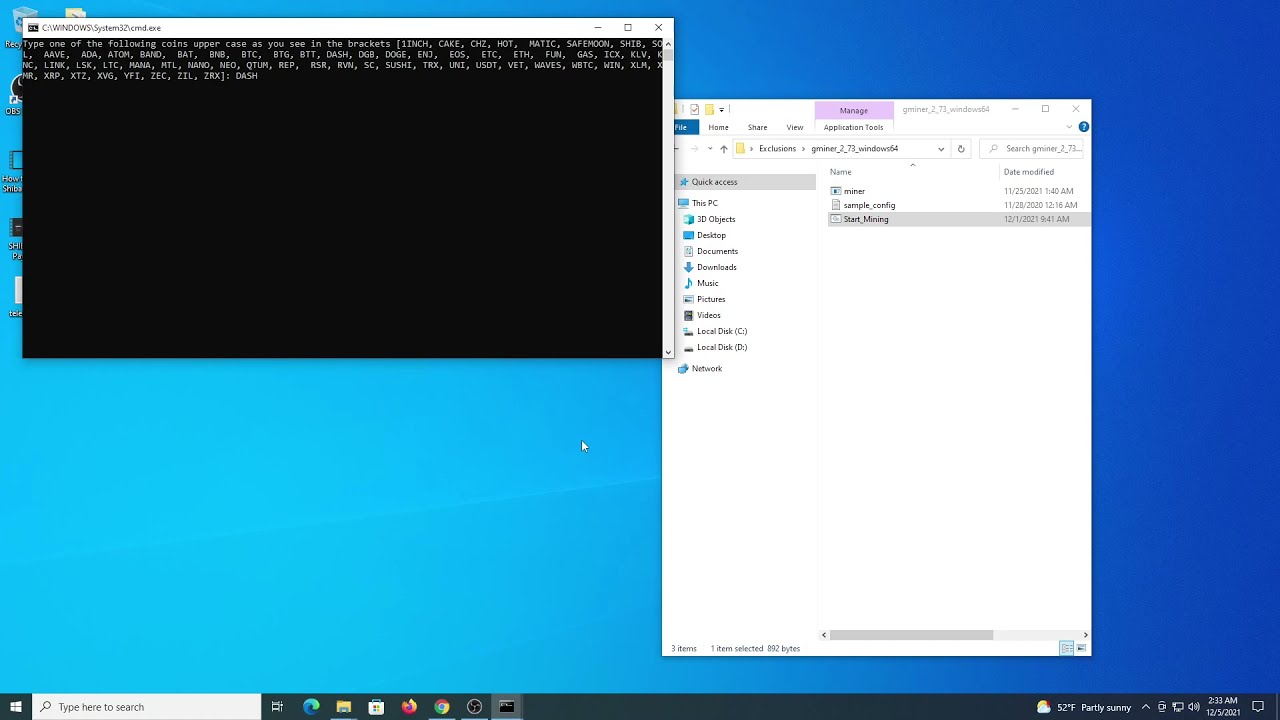The width and height of the screenshot is (1280, 720).
Task: Open 3D Objects folder
Action: click(x=716, y=219)
